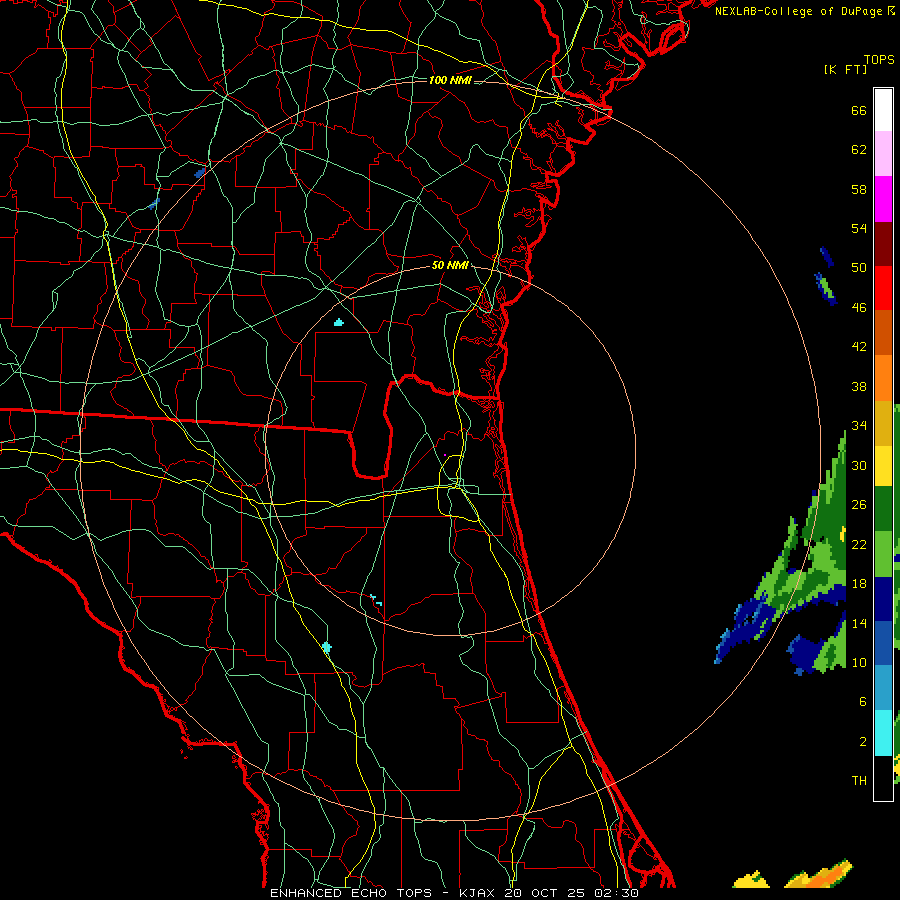Pick the light cyan legend swatch

(x=883, y=733)
